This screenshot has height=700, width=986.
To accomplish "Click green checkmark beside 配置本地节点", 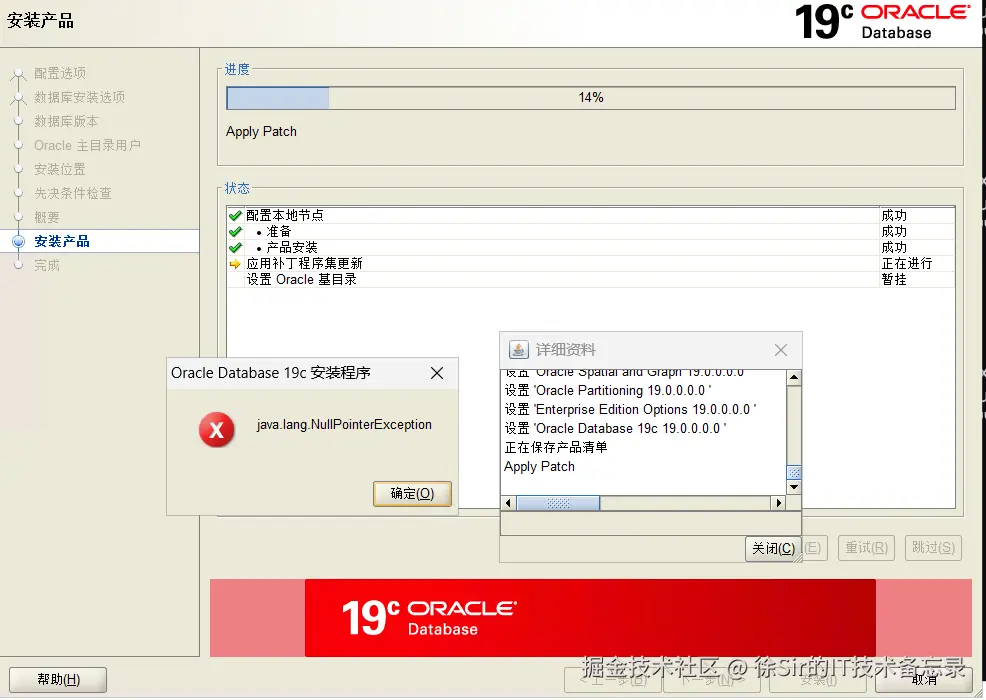I will click(x=235, y=216).
